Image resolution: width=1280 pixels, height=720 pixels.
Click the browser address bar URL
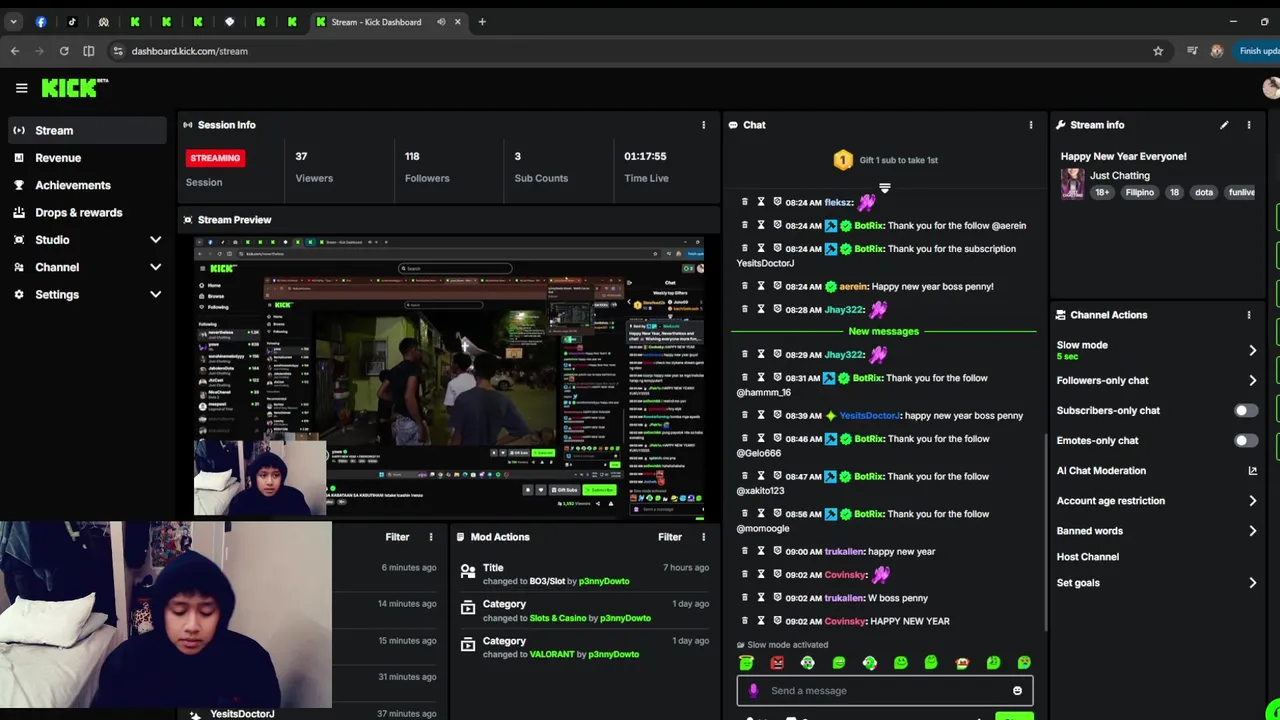tap(189, 51)
